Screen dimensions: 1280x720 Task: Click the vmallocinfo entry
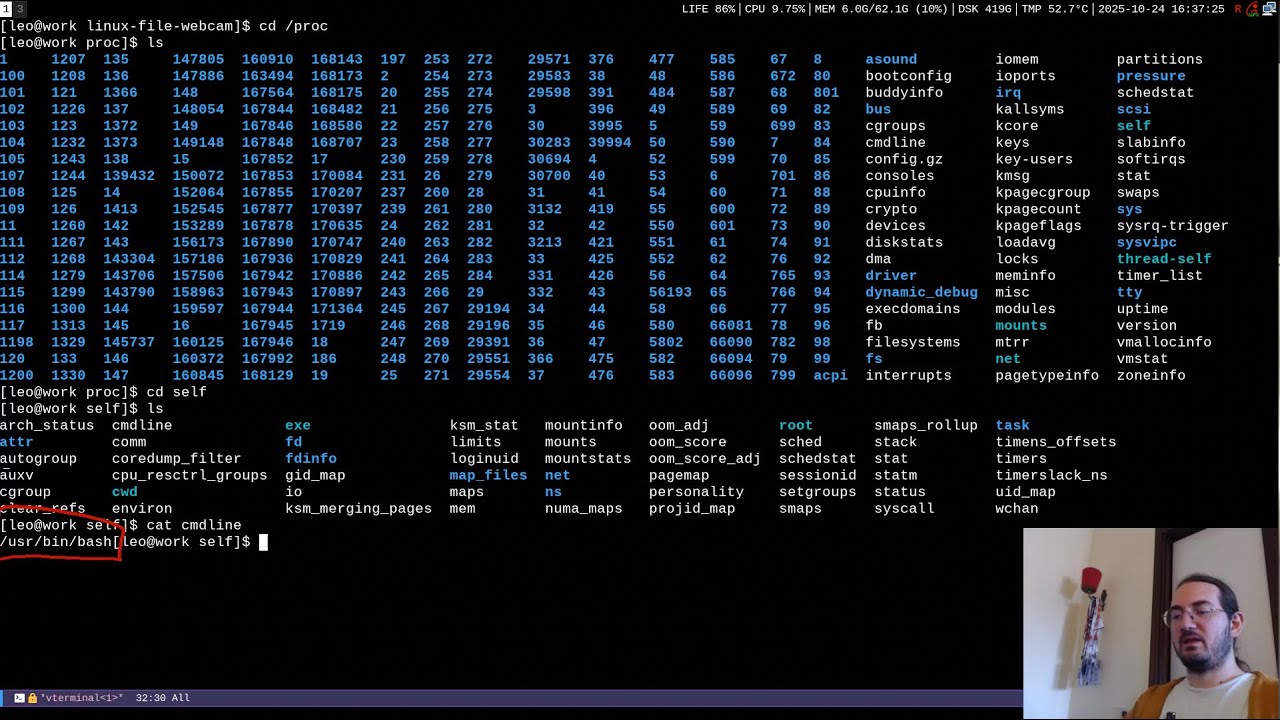click(1164, 343)
